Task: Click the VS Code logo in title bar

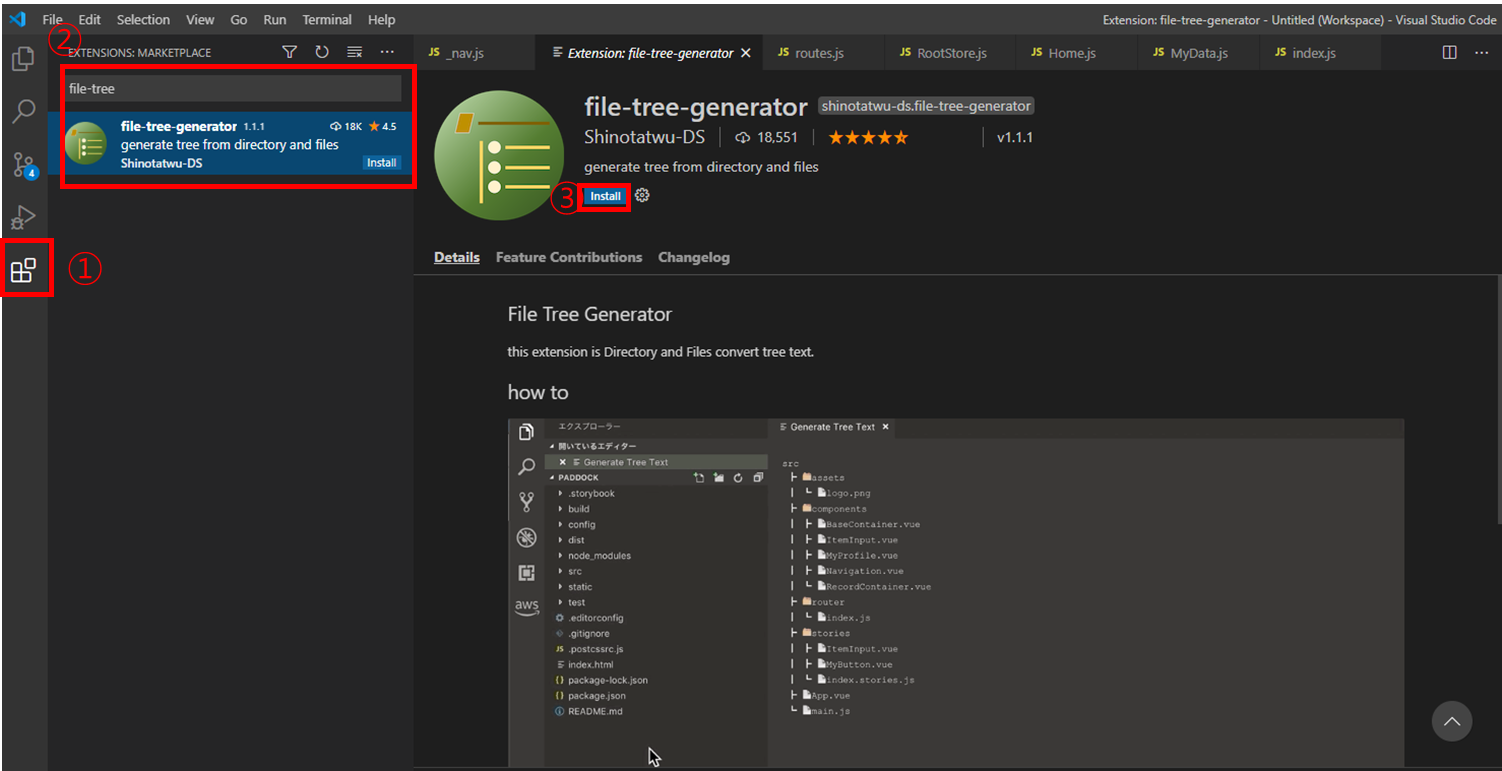Action: (x=17, y=19)
